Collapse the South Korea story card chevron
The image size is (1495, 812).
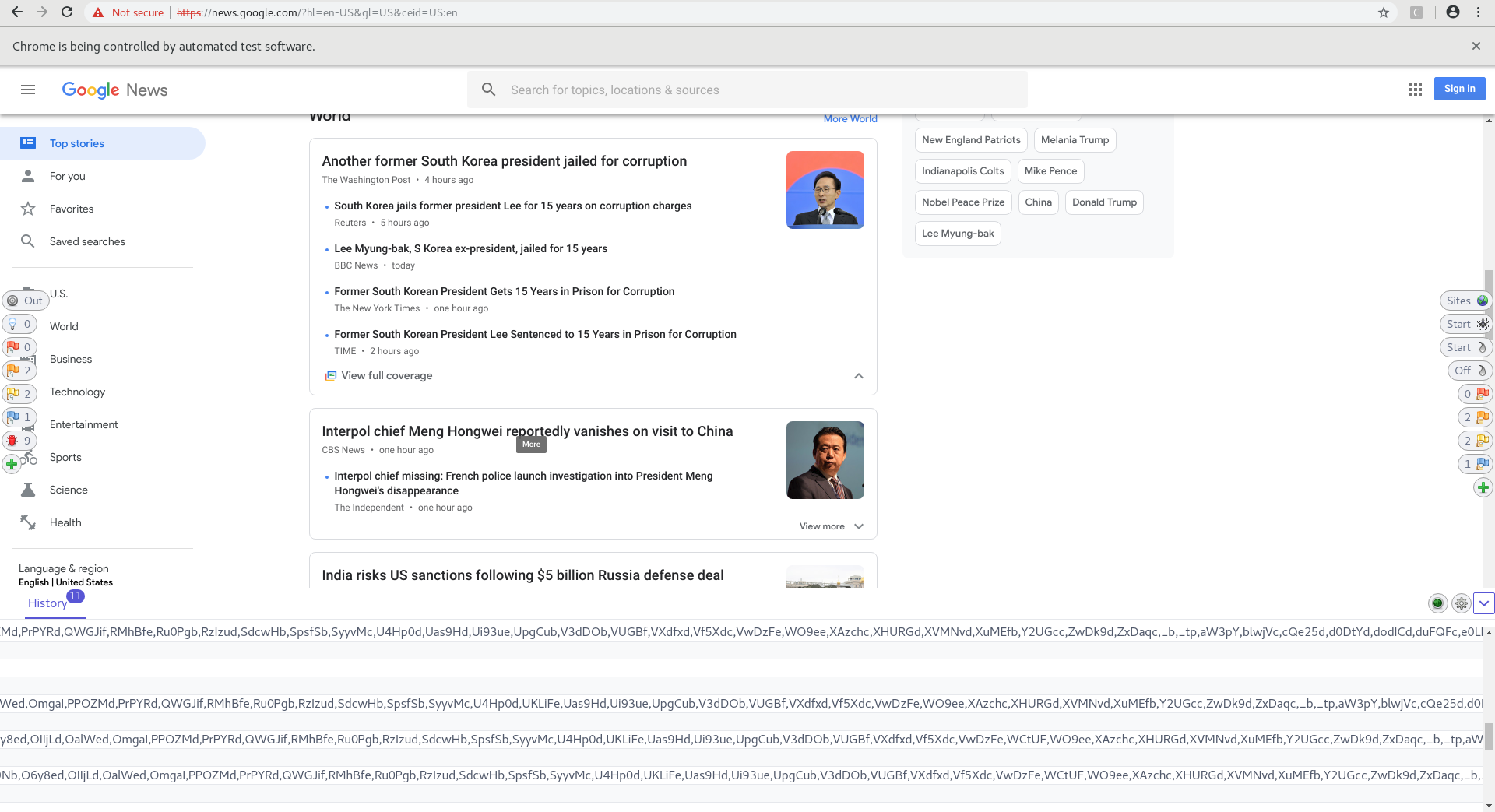point(858,376)
